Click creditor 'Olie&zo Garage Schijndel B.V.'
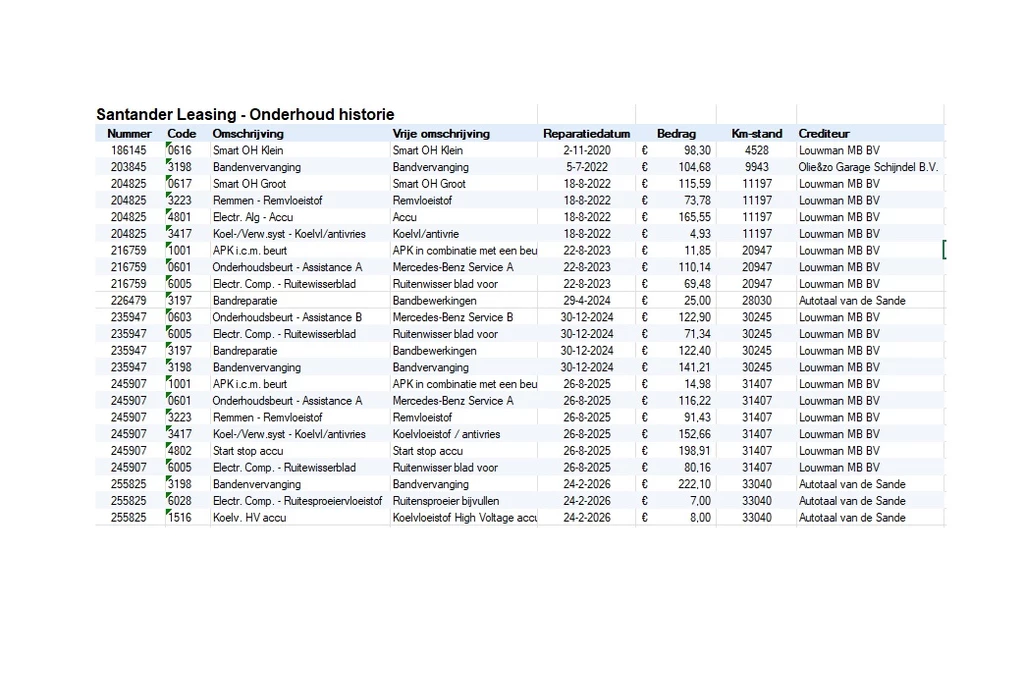 (868, 166)
